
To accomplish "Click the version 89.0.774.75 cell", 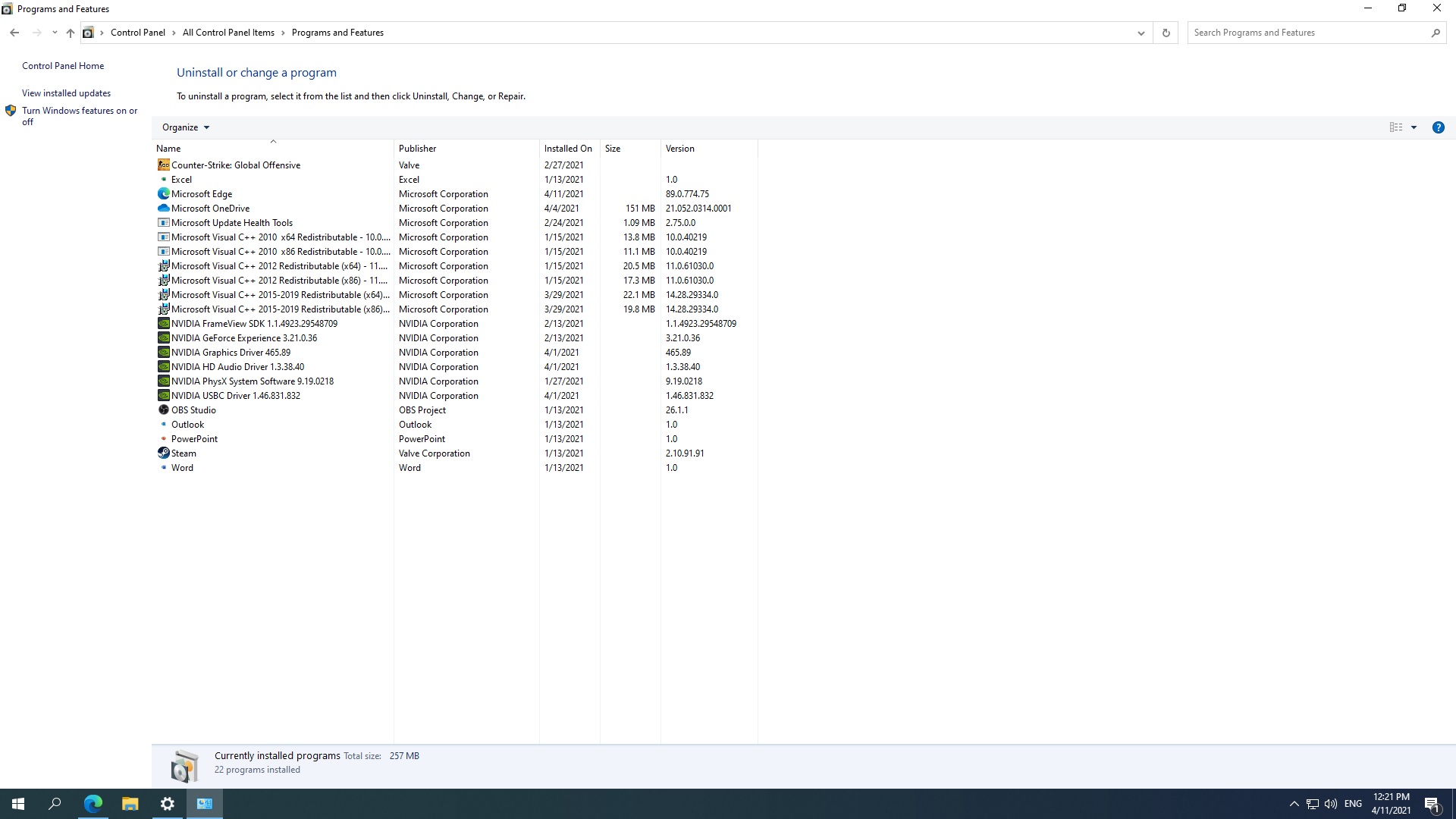I will 687,193.
